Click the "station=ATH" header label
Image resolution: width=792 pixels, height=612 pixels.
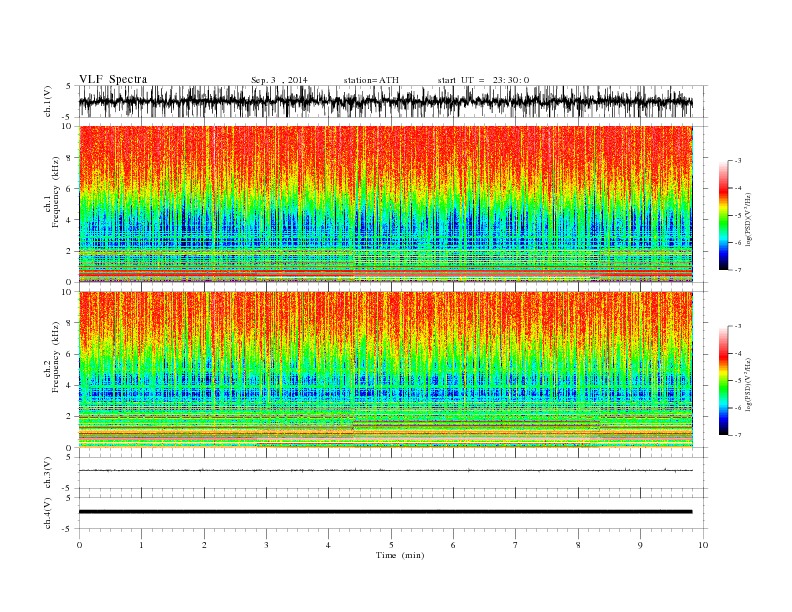tap(371, 80)
